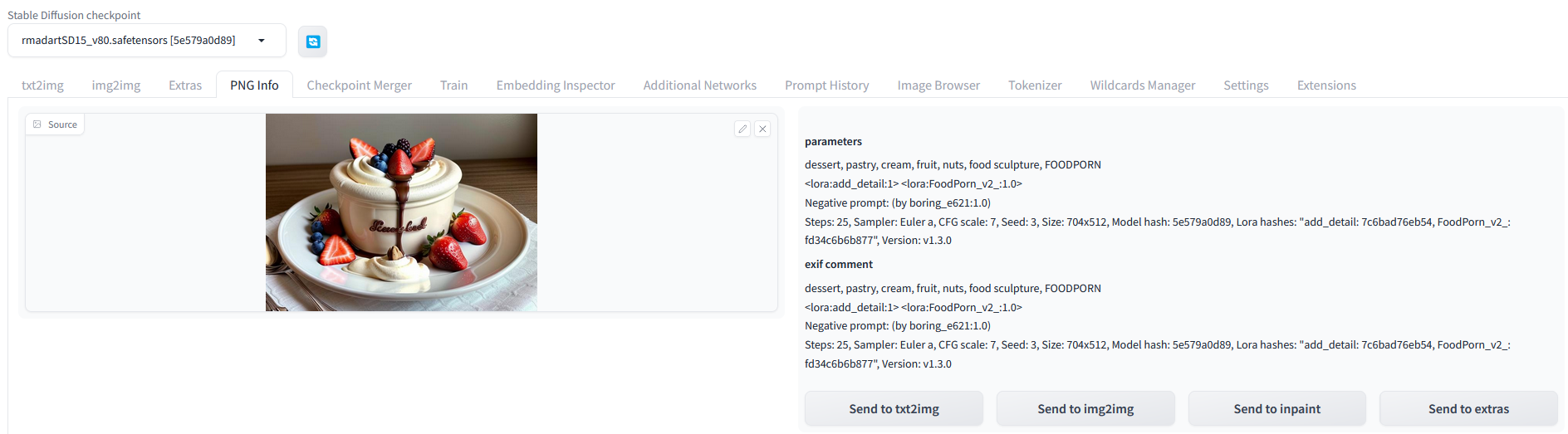Click Send to extras button
Image resolution: width=1568 pixels, height=434 pixels.
(x=1468, y=409)
